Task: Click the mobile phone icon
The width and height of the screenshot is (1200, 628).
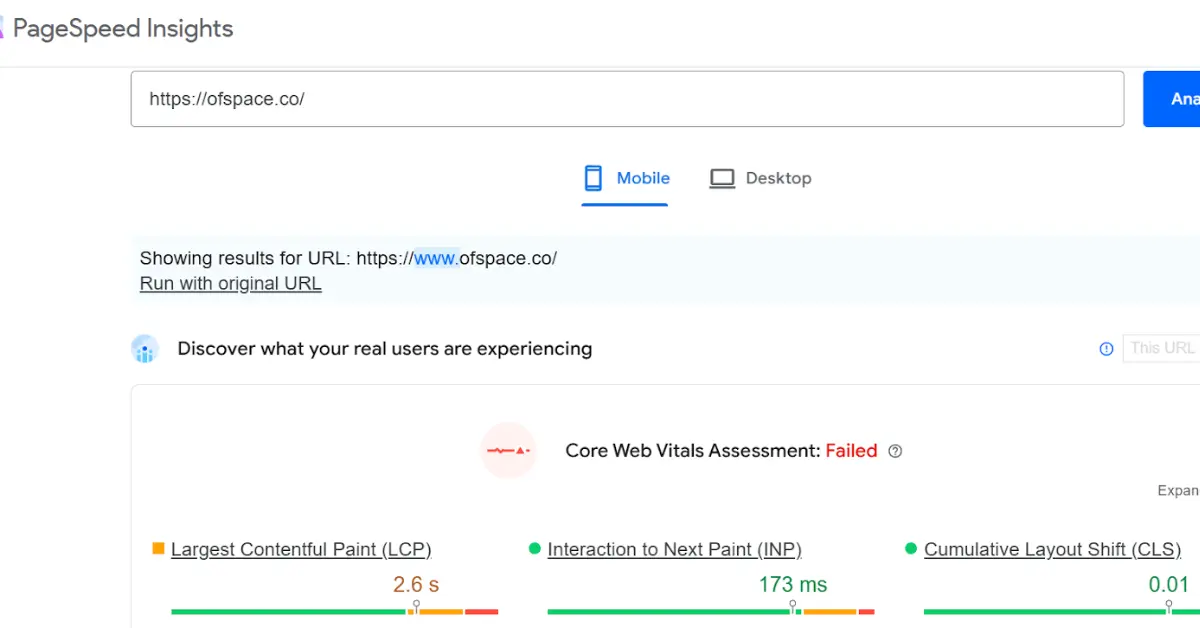Action: click(x=593, y=178)
